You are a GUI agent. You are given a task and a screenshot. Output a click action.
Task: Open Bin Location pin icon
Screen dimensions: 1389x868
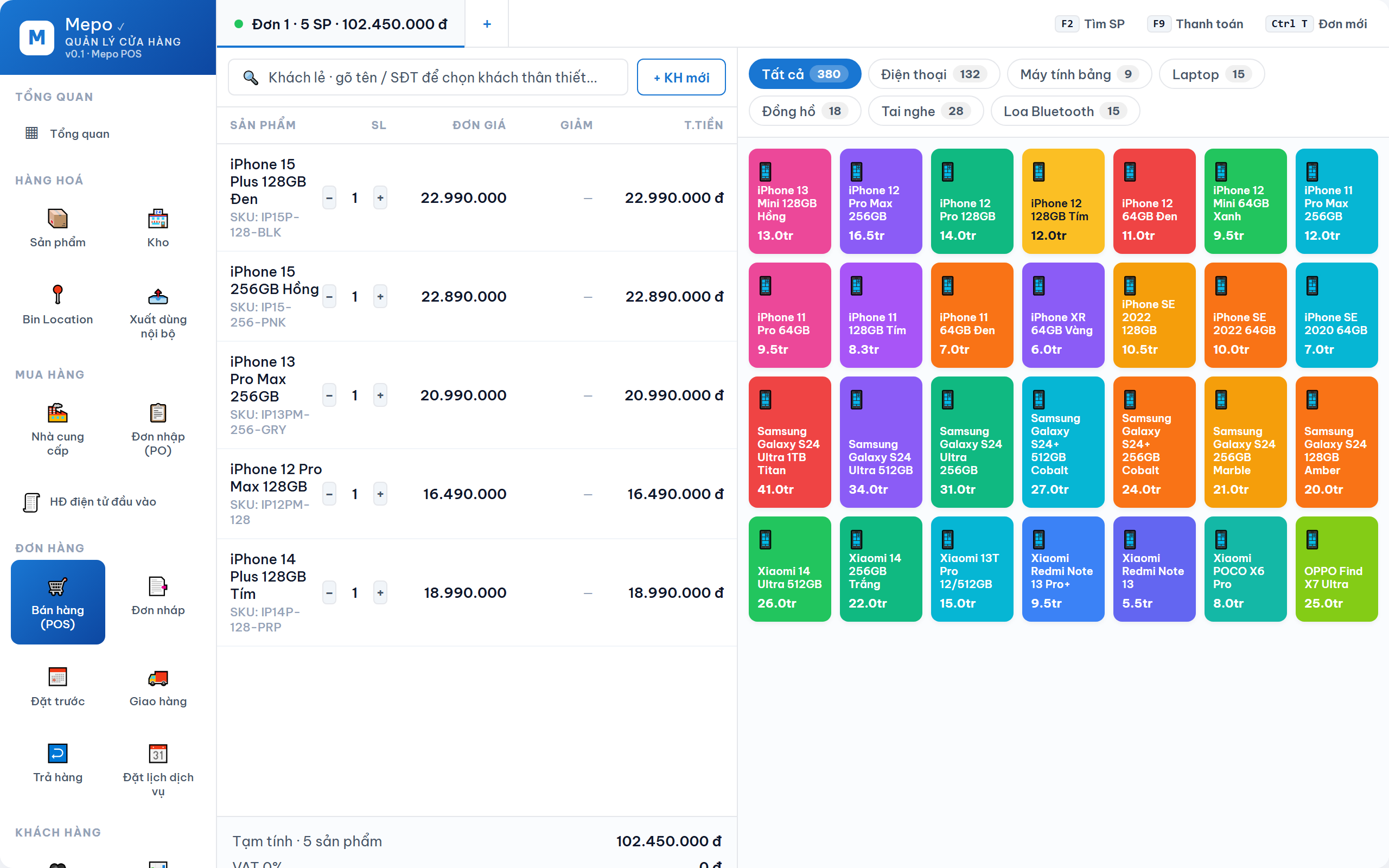tap(58, 295)
